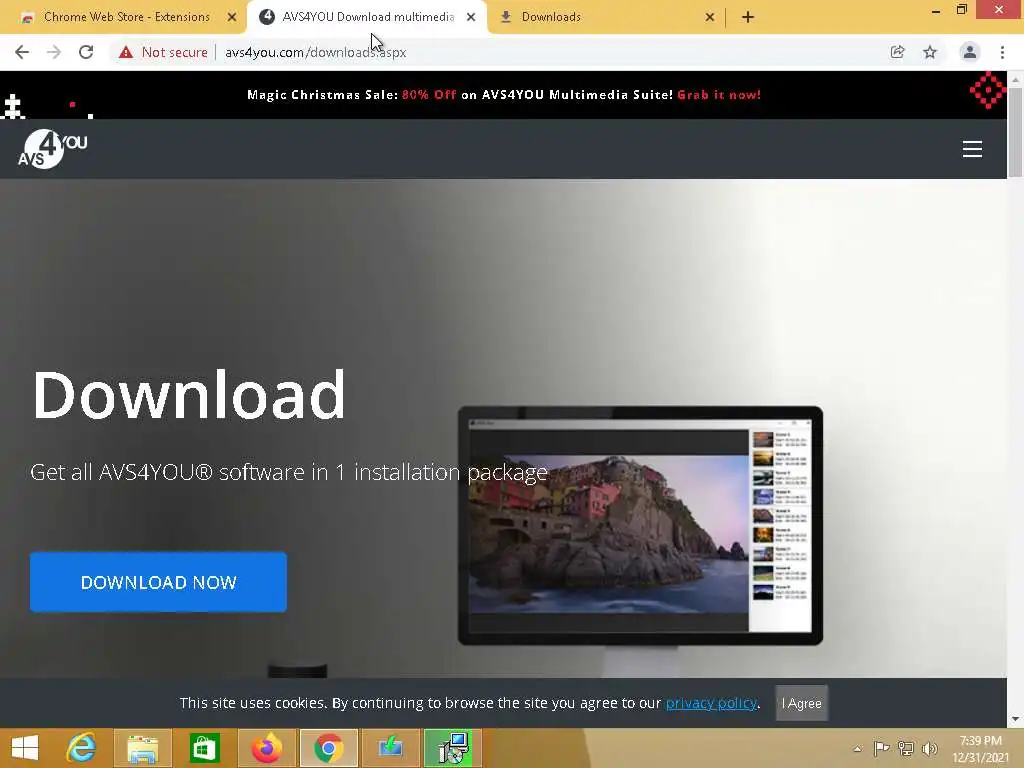
Task: Click the page vertical scrollbar thumb
Action: coord(1015,131)
